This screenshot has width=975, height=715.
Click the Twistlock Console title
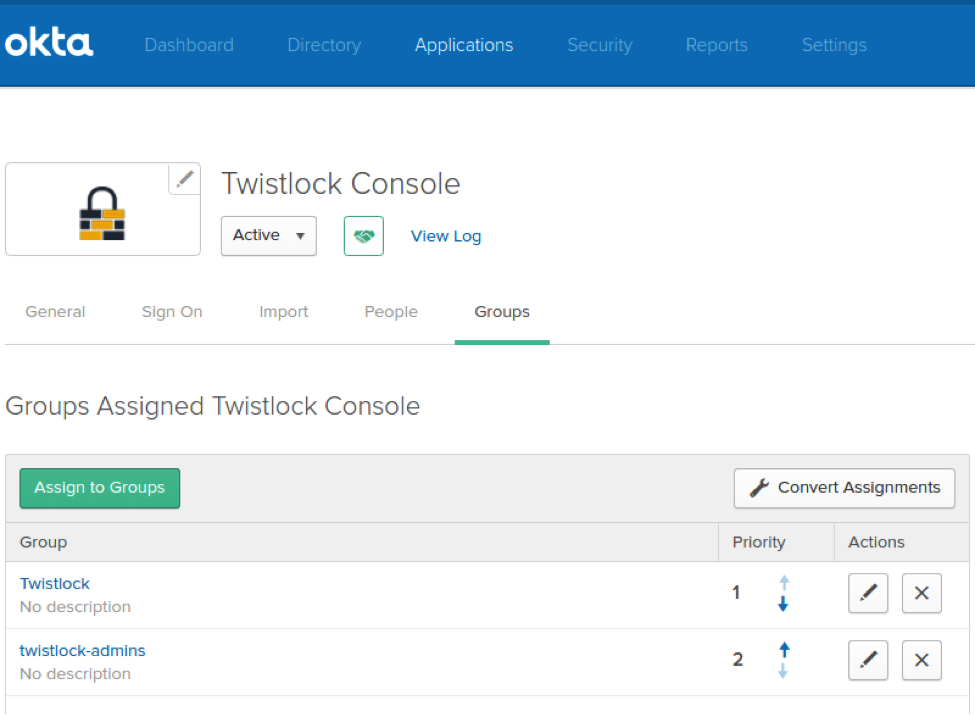(341, 184)
